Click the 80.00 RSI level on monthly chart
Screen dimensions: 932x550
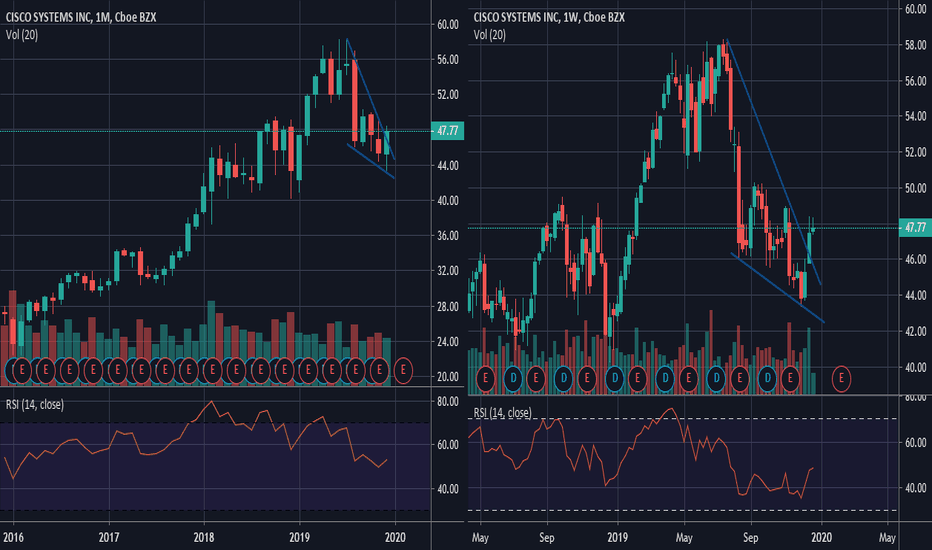point(448,401)
